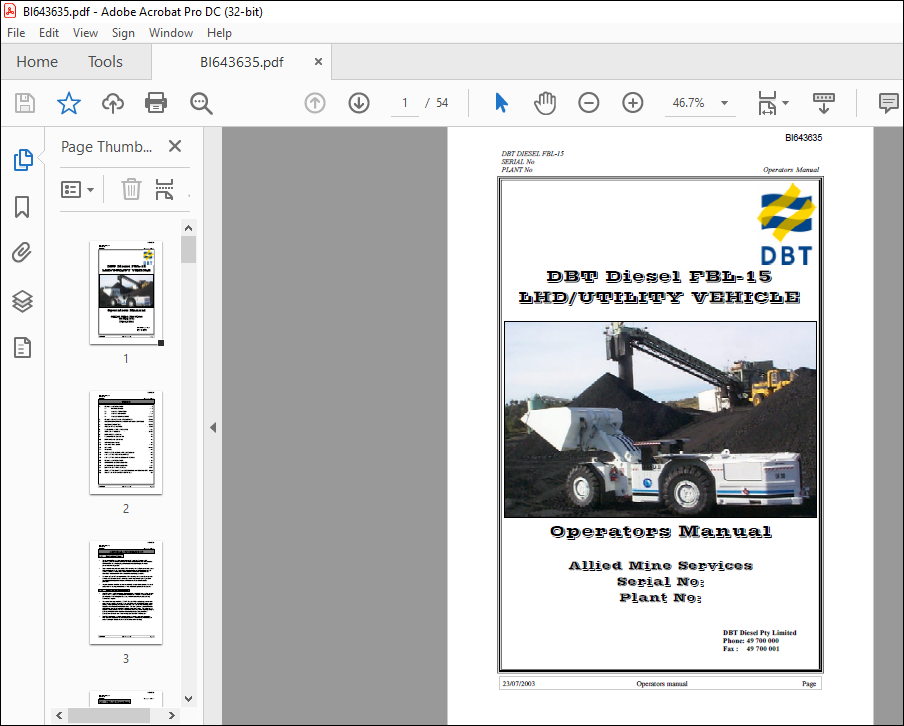Image resolution: width=904 pixels, height=726 pixels.
Task: Open the View menu
Action: click(x=85, y=33)
